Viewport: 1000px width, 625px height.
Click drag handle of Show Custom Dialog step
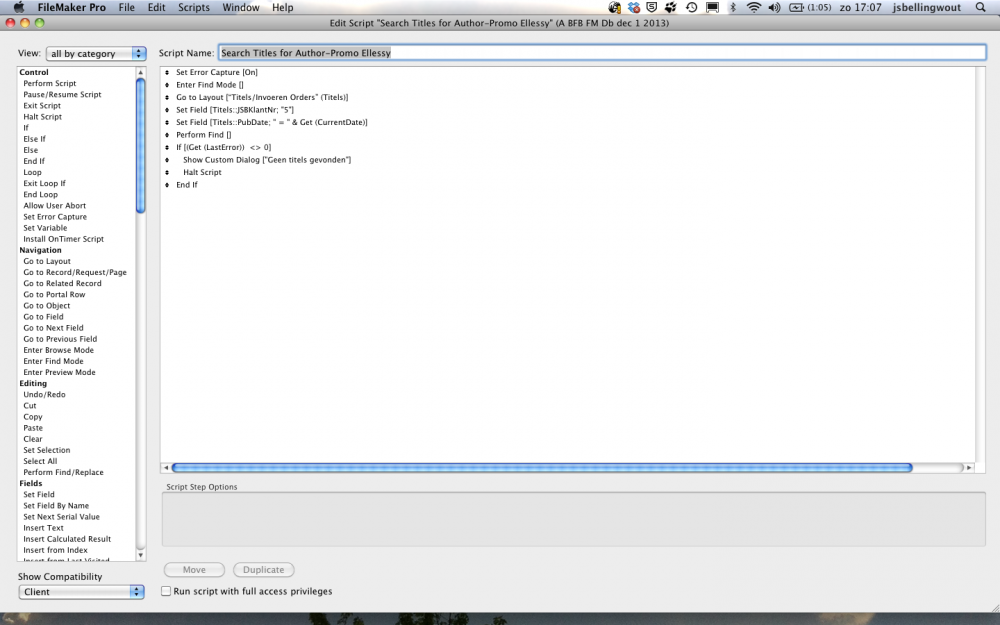[x=167, y=160]
